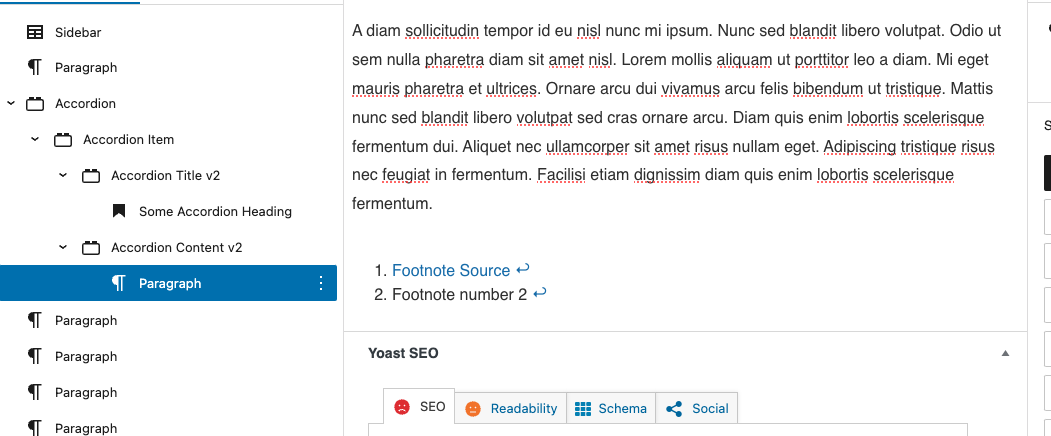
Task: Click the return arrow after Footnote number 2
Action: coord(540,294)
